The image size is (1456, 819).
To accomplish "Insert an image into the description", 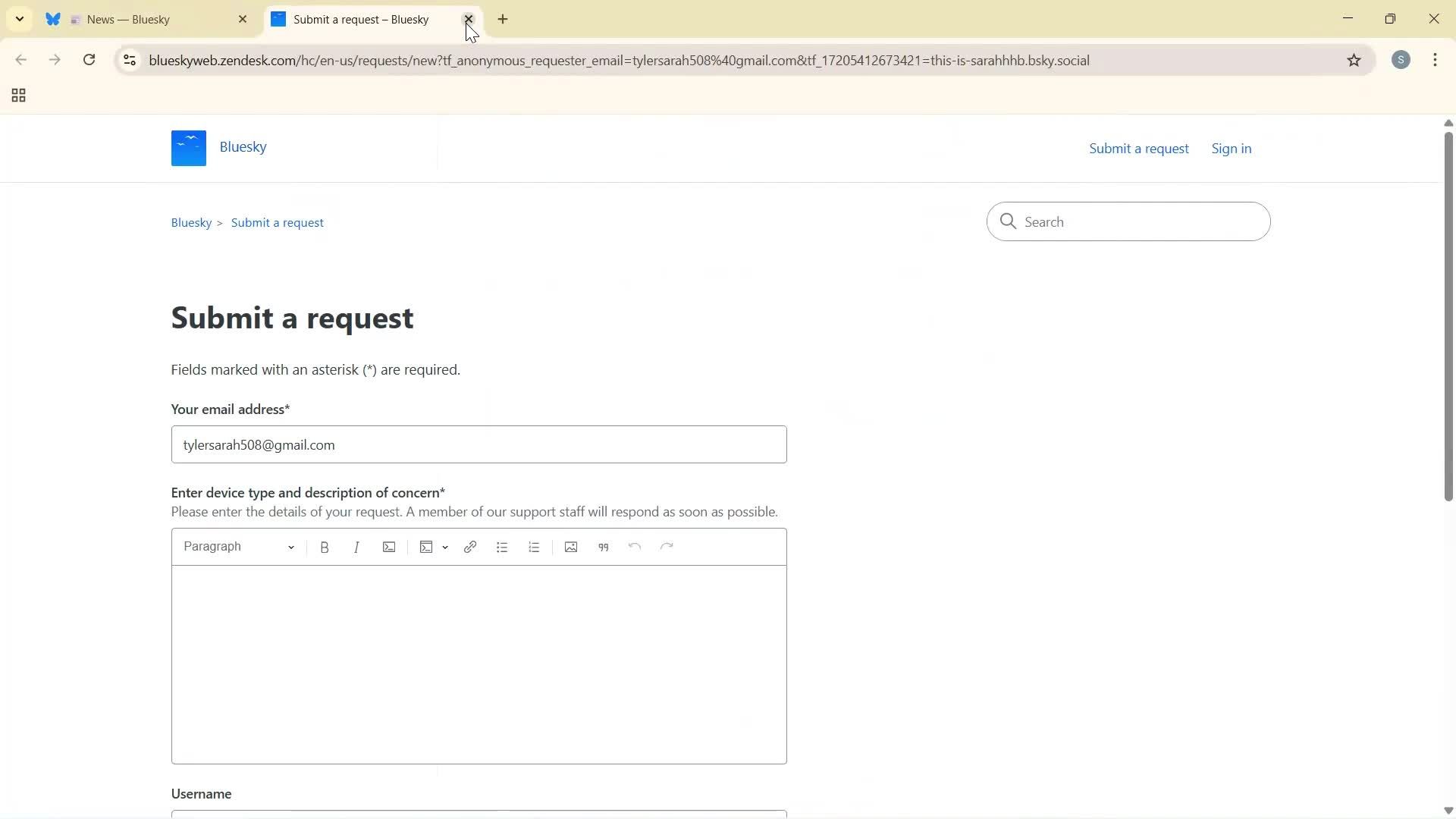I will point(570,547).
